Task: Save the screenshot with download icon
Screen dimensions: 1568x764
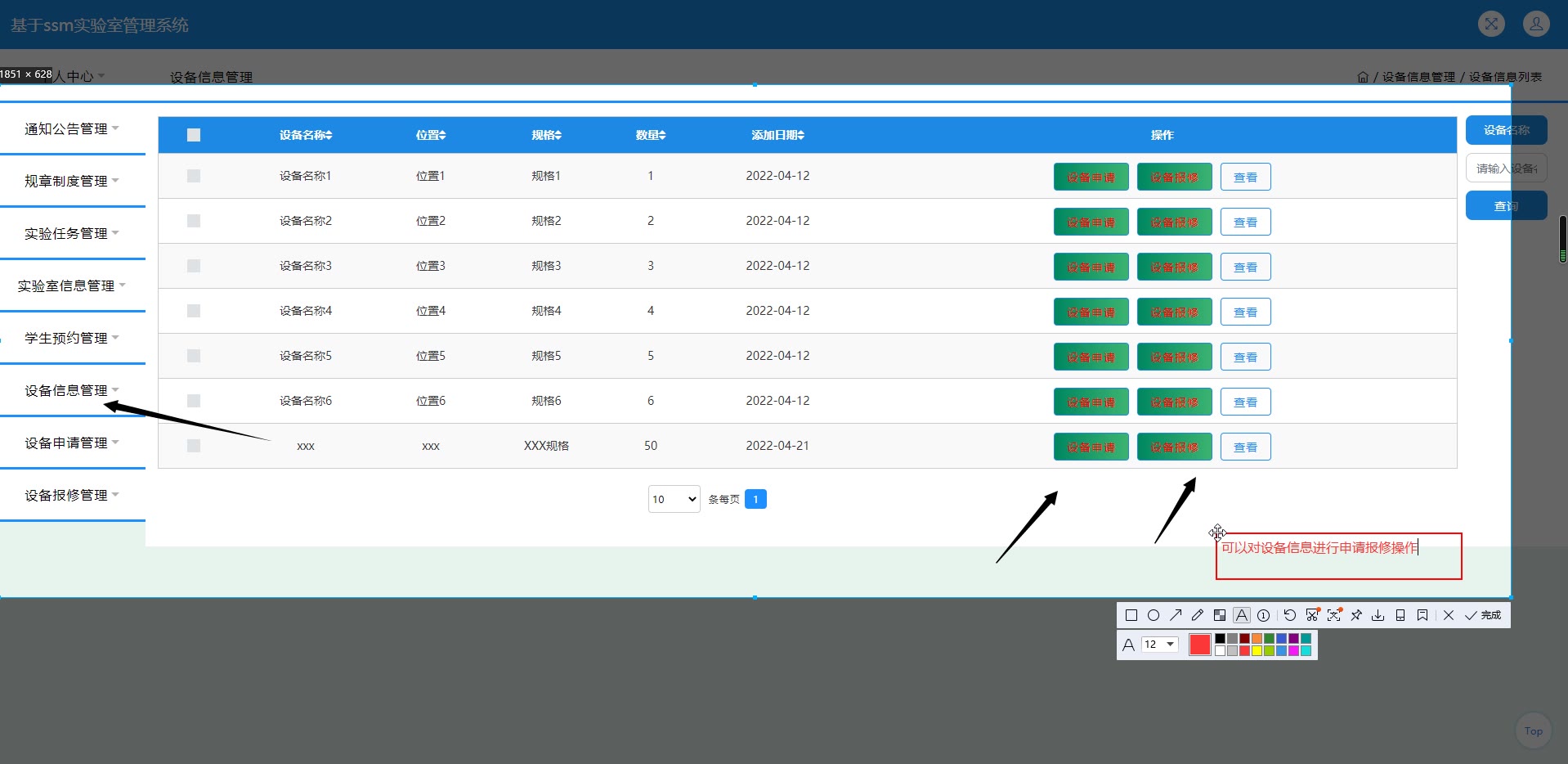Action: 1378,615
